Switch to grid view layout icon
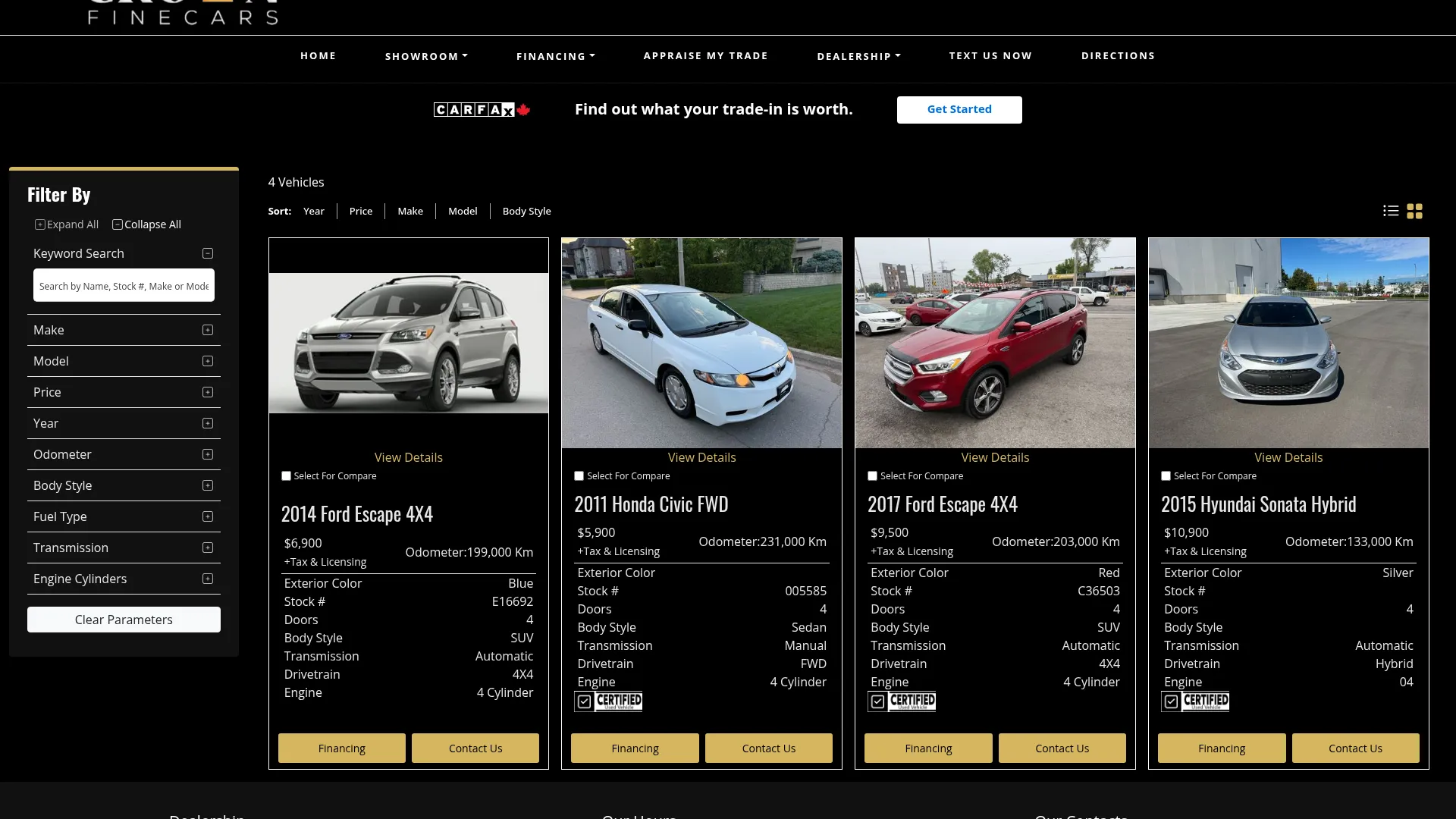Viewport: 1456px width, 819px height. tap(1415, 211)
